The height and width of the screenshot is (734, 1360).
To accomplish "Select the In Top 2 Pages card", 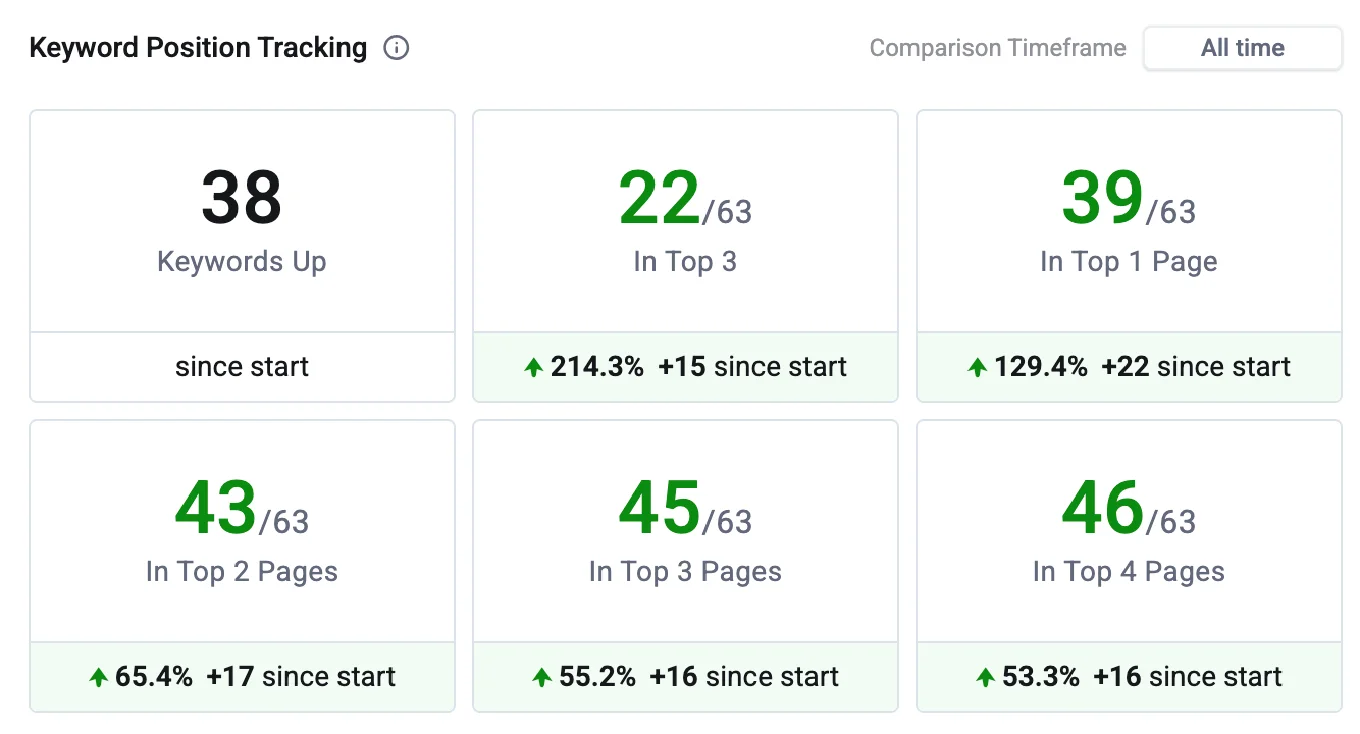I will click(242, 565).
